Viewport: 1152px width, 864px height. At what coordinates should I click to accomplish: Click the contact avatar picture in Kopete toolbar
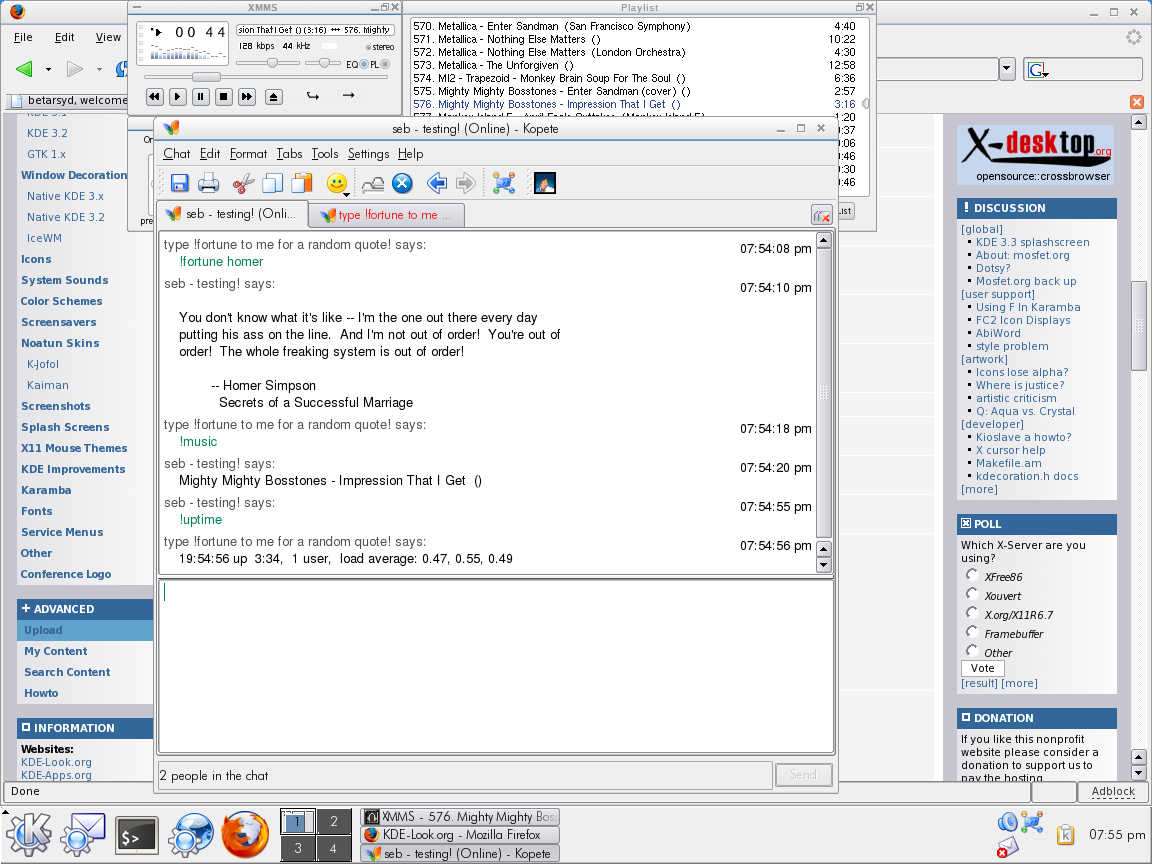[x=544, y=183]
